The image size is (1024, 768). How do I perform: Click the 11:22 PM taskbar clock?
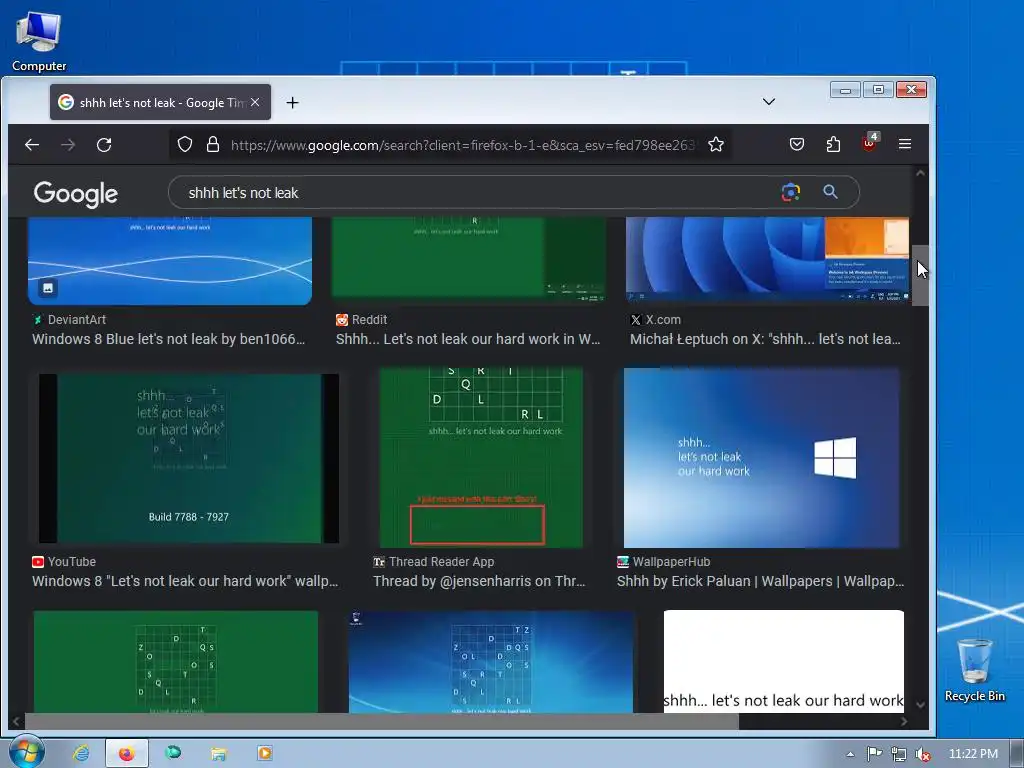973,754
